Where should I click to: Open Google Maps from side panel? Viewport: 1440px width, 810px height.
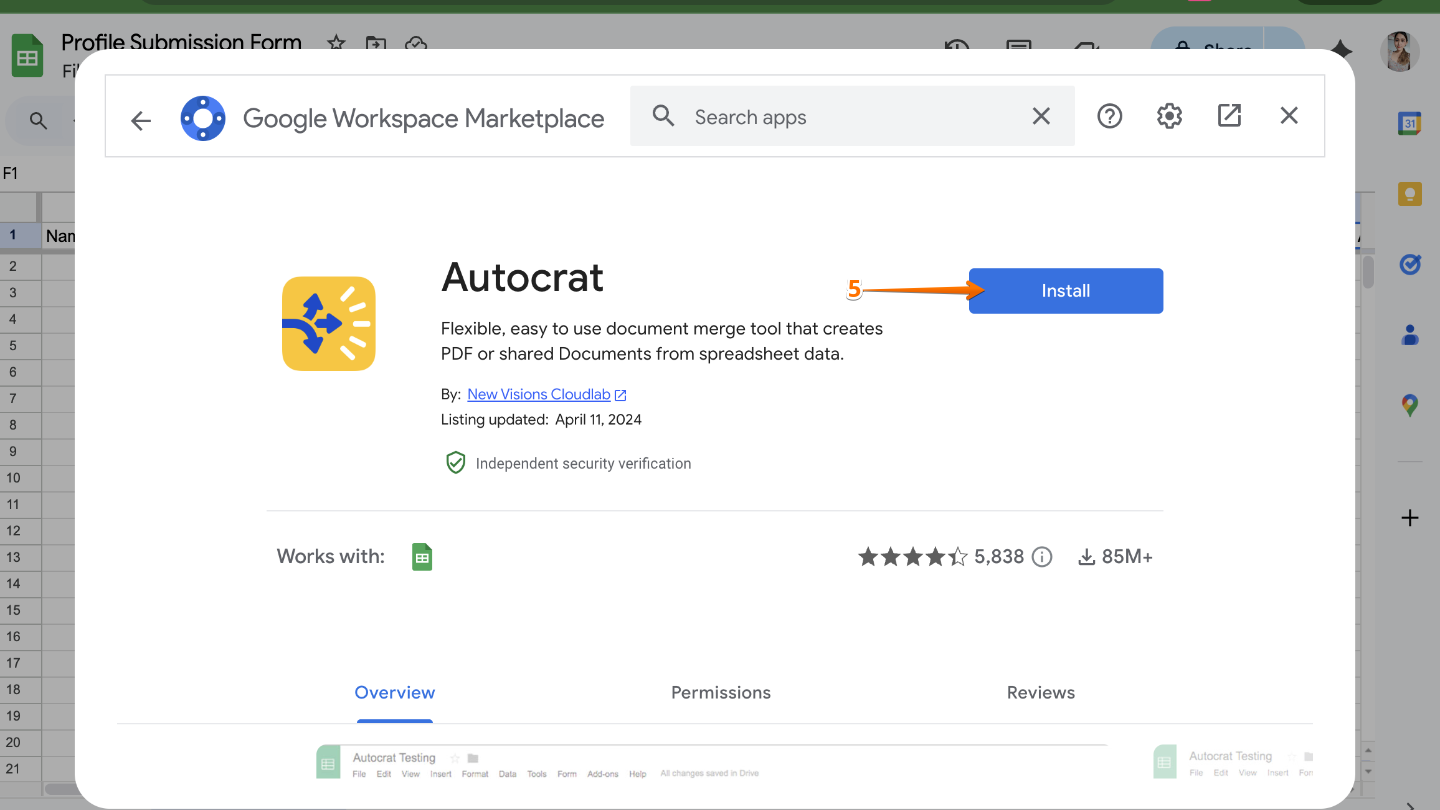point(1410,404)
